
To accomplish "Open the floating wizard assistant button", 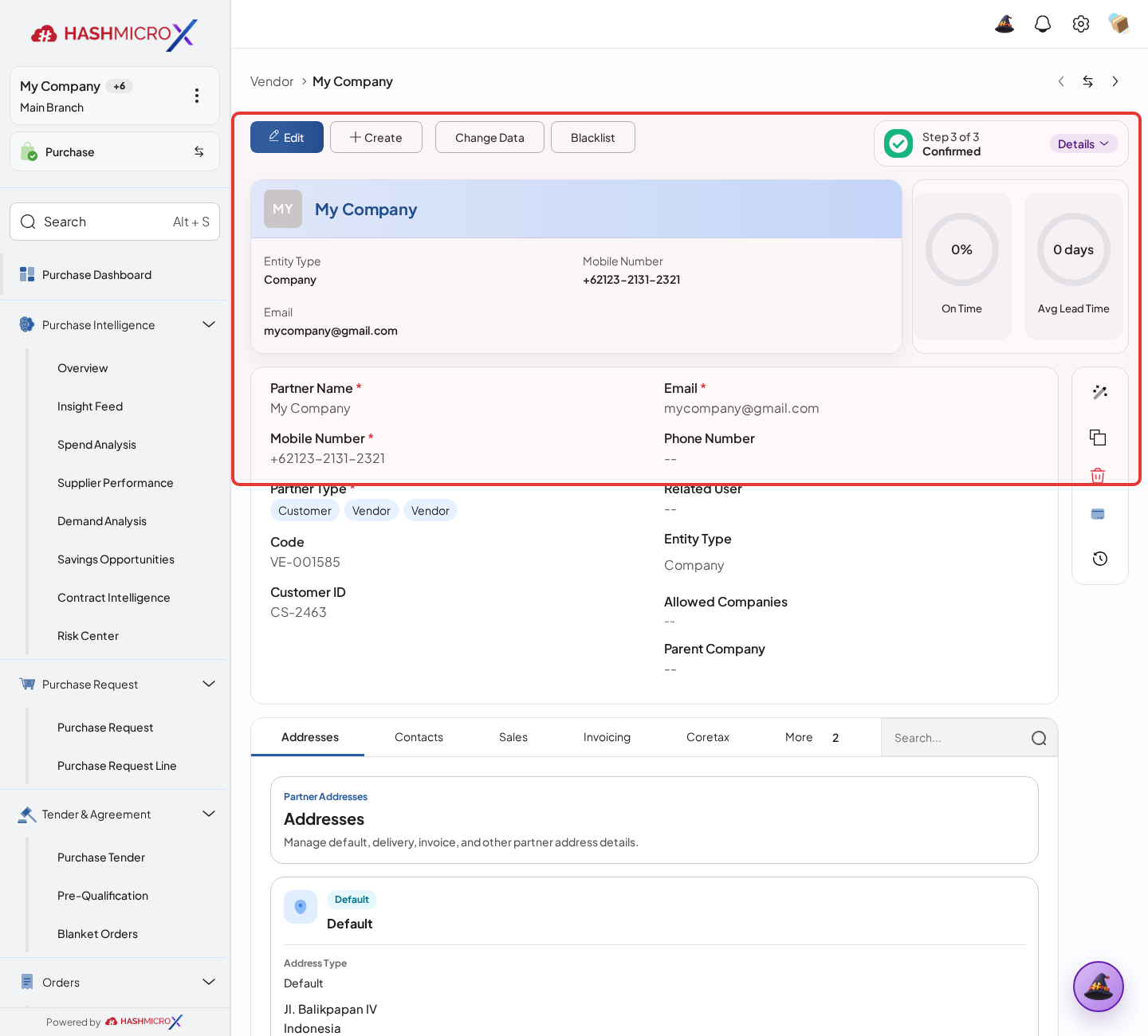I will tap(1099, 987).
